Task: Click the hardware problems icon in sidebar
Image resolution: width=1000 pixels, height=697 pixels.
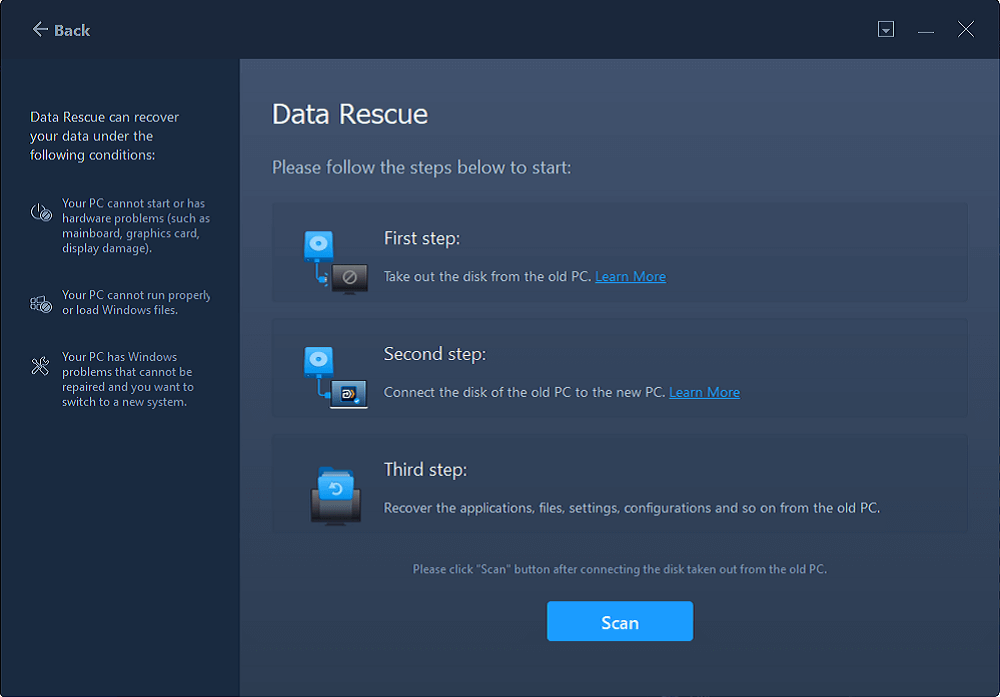Action: 41,212
